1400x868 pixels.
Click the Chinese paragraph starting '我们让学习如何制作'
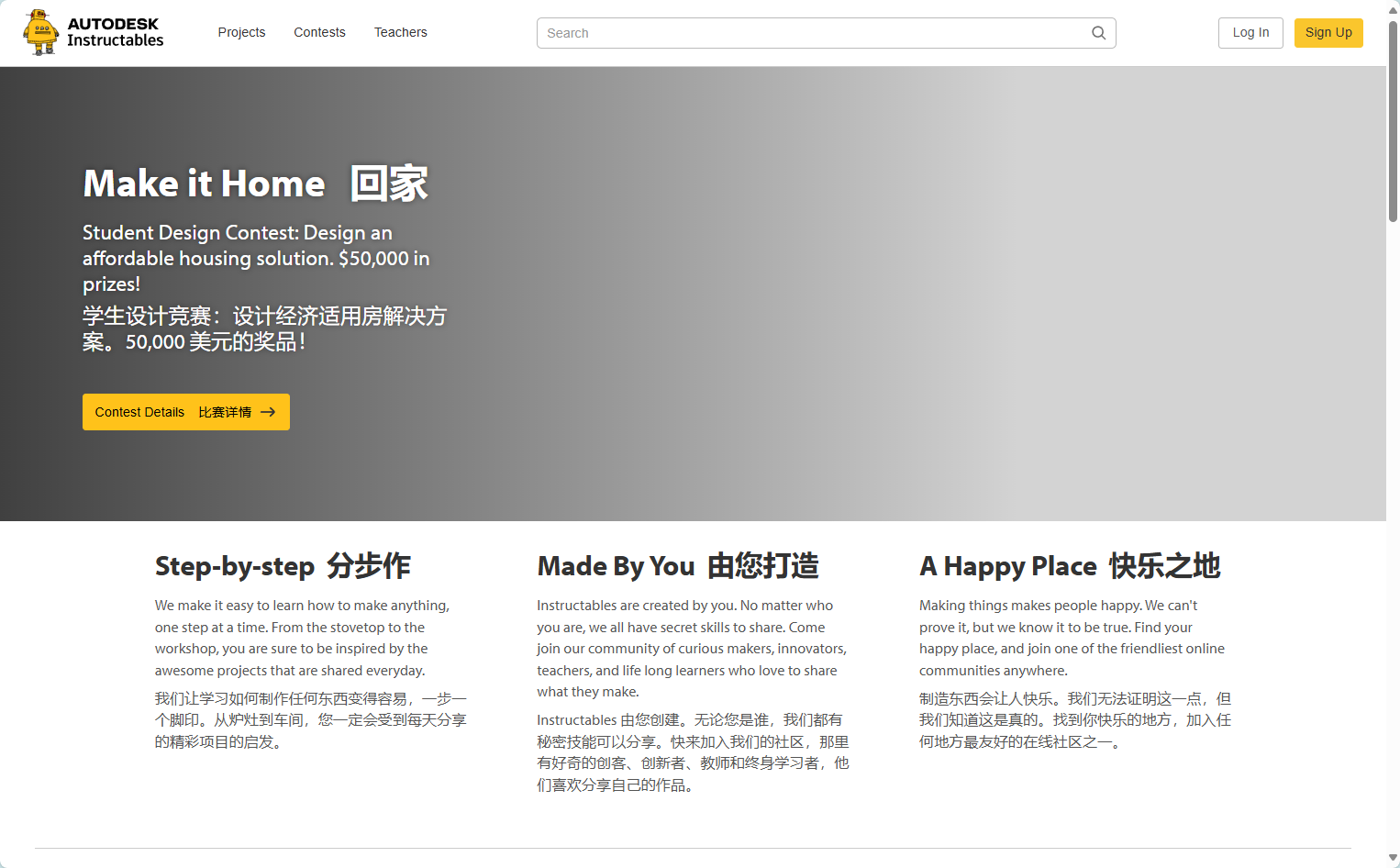311,720
